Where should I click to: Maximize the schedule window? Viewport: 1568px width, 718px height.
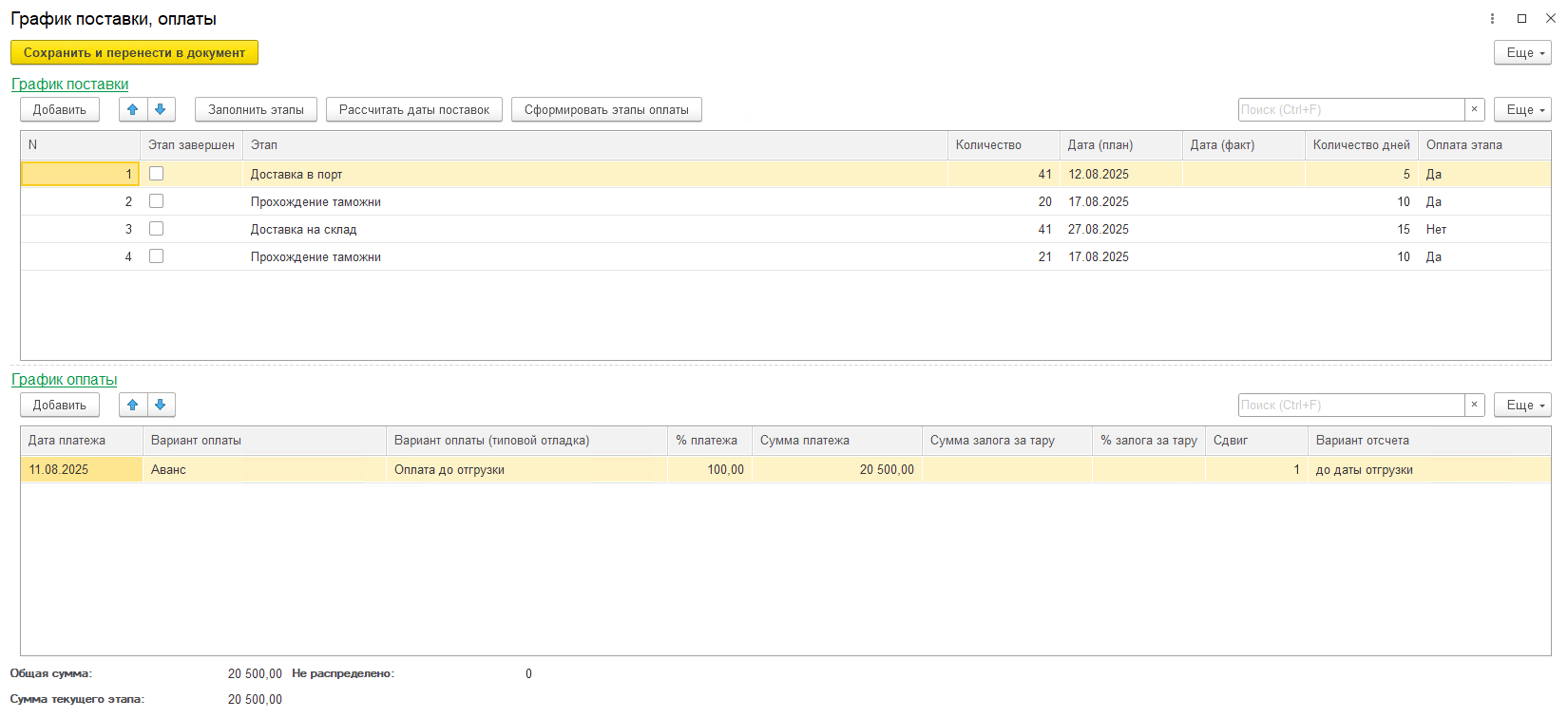[x=1521, y=19]
